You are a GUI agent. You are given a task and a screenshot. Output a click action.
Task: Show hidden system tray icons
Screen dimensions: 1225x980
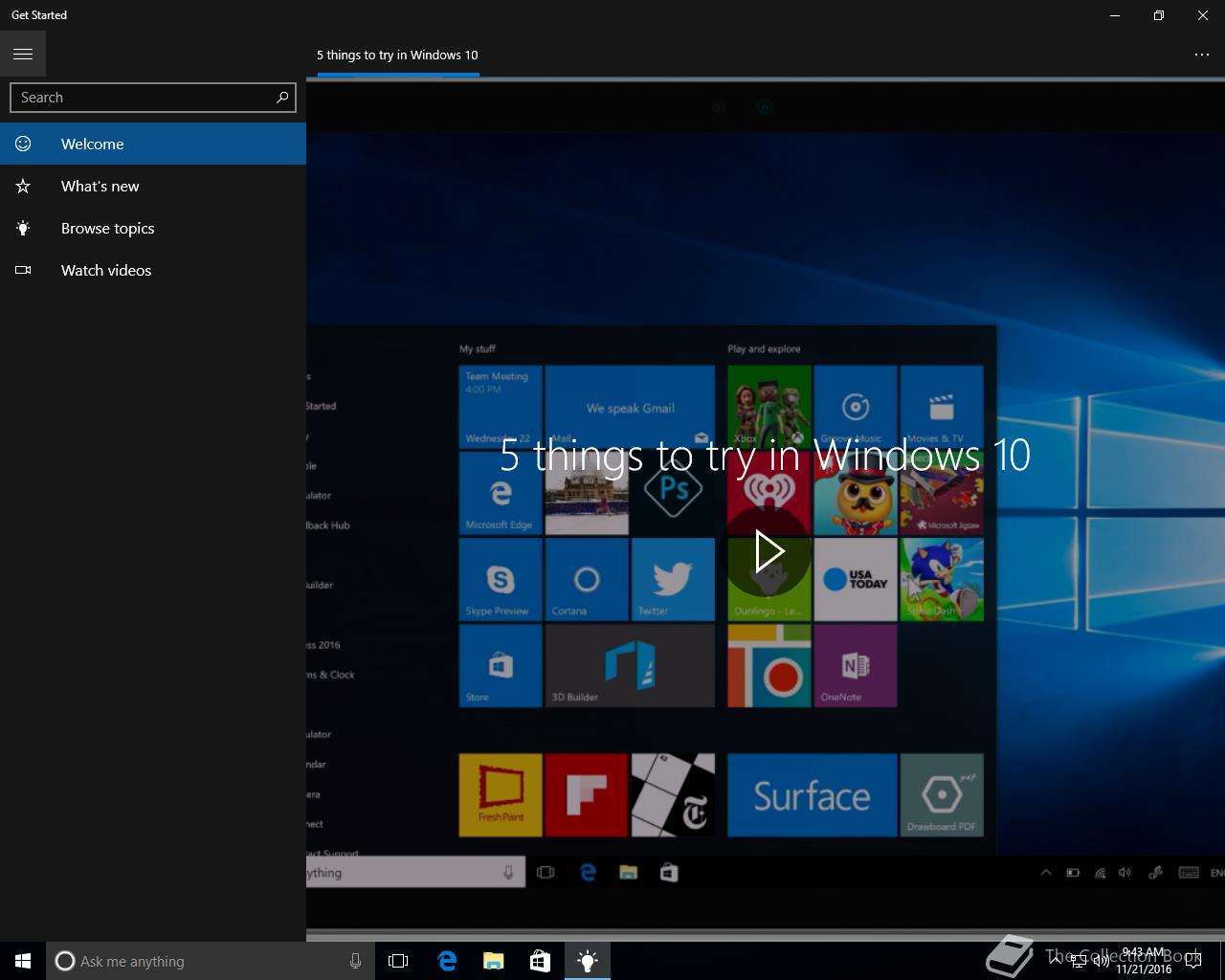pyautogui.click(x=1056, y=961)
